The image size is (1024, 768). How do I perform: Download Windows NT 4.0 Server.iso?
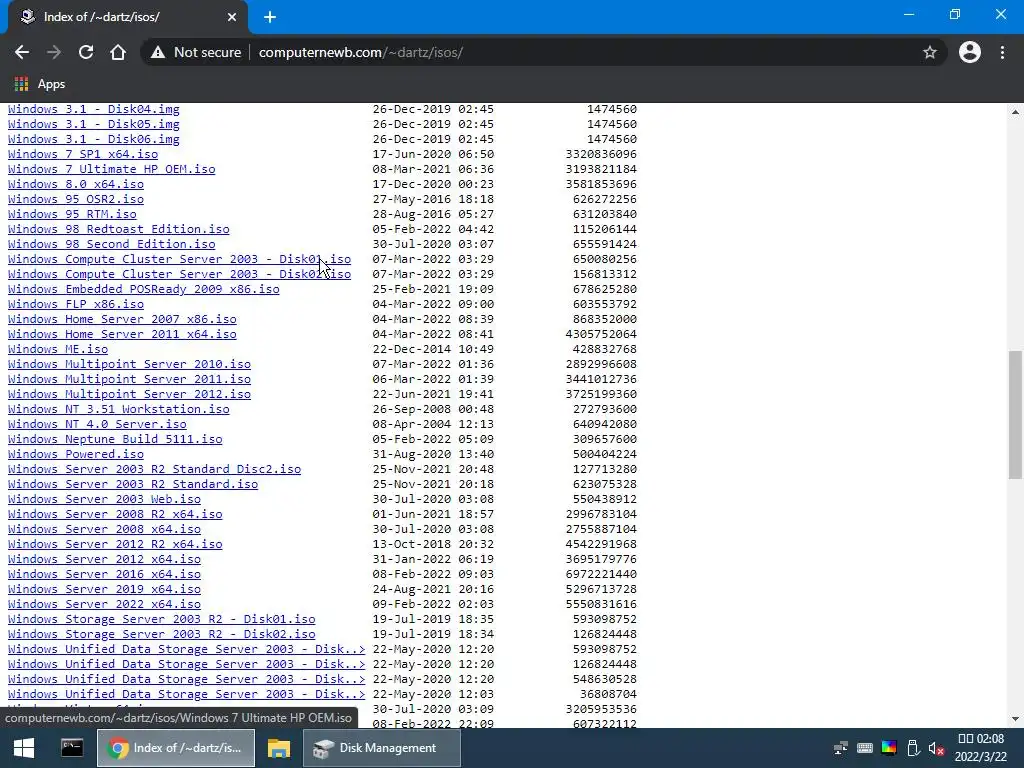pyautogui.click(x=97, y=424)
